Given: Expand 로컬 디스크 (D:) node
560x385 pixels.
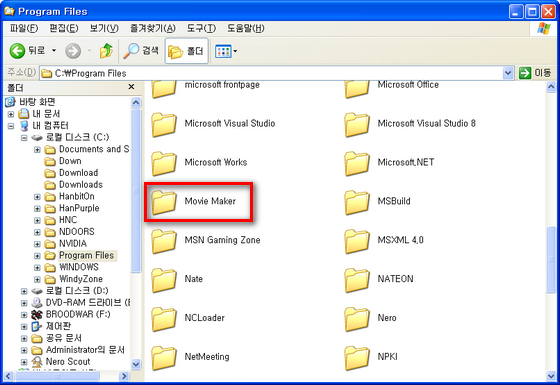Looking at the screenshot, I should coord(24,291).
